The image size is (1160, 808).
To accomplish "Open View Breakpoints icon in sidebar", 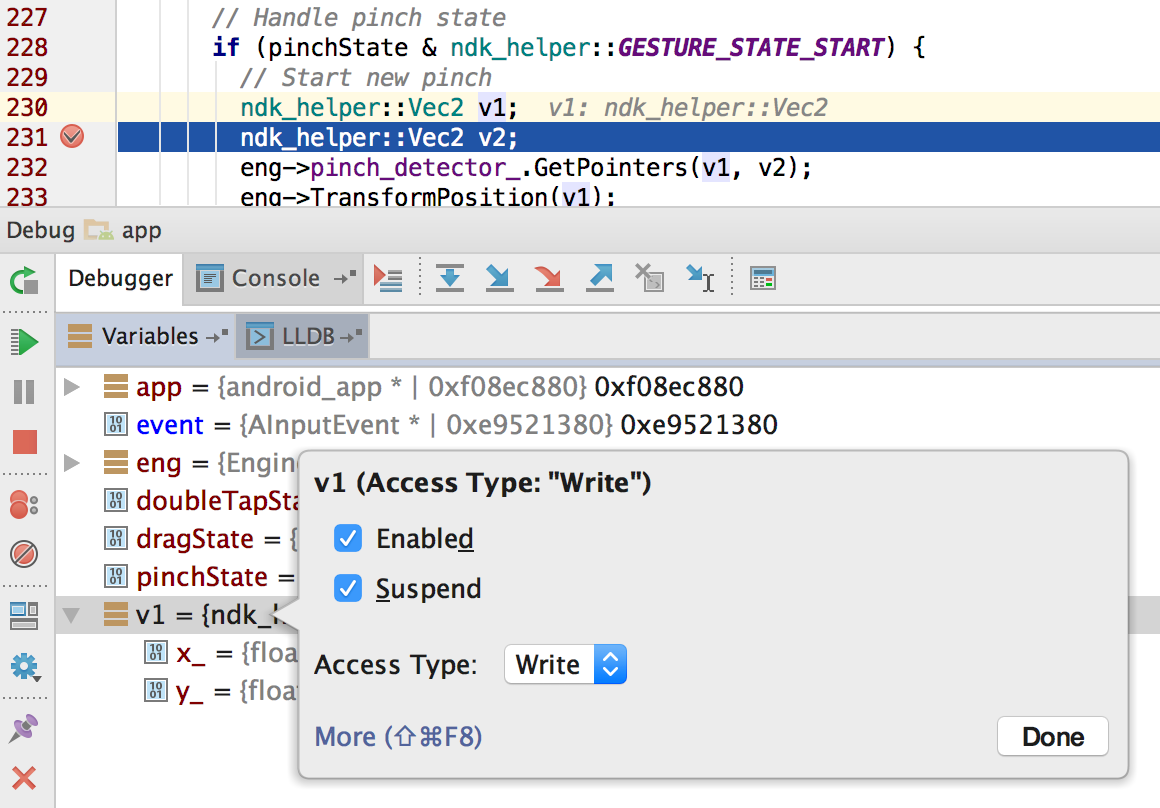I will point(24,504).
